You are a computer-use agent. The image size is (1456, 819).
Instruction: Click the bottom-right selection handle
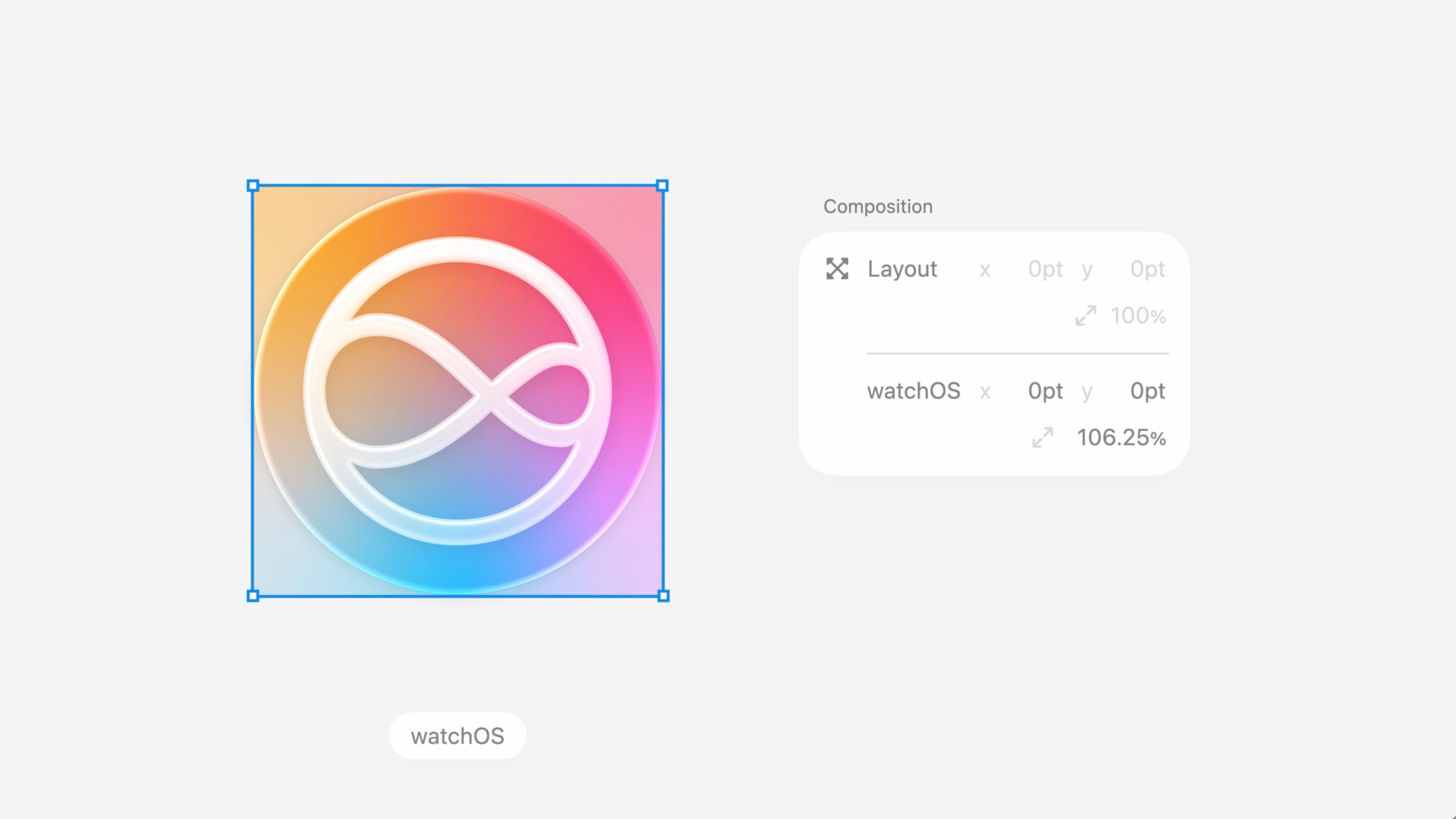pos(664,596)
